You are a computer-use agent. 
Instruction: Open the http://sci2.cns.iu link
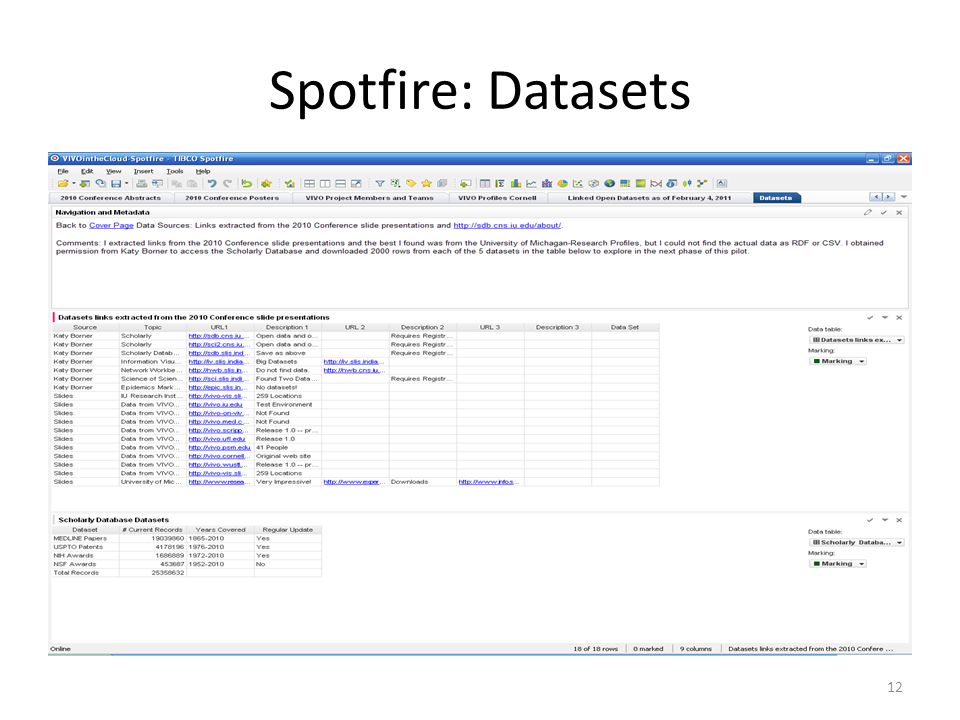click(219, 345)
